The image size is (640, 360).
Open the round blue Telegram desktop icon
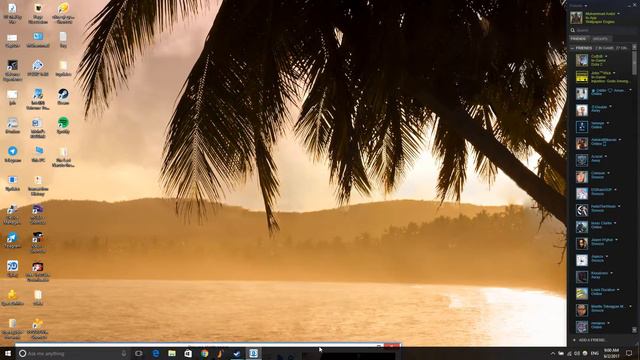[13, 154]
